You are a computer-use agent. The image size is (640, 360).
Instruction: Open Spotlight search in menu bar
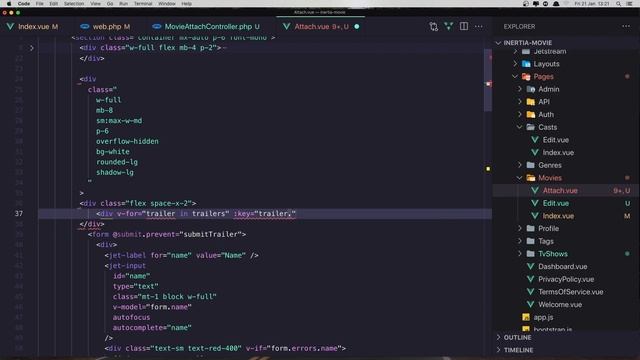tap(619, 4)
